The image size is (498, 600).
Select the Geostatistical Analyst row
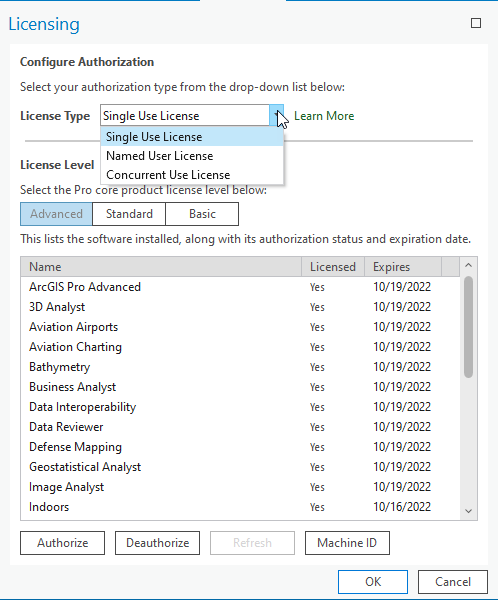pos(240,467)
